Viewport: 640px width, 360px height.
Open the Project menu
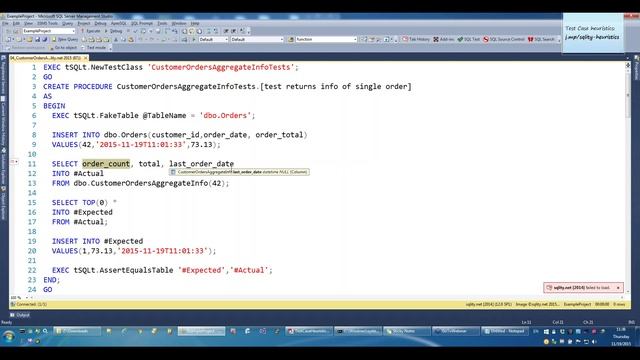coord(84,24)
